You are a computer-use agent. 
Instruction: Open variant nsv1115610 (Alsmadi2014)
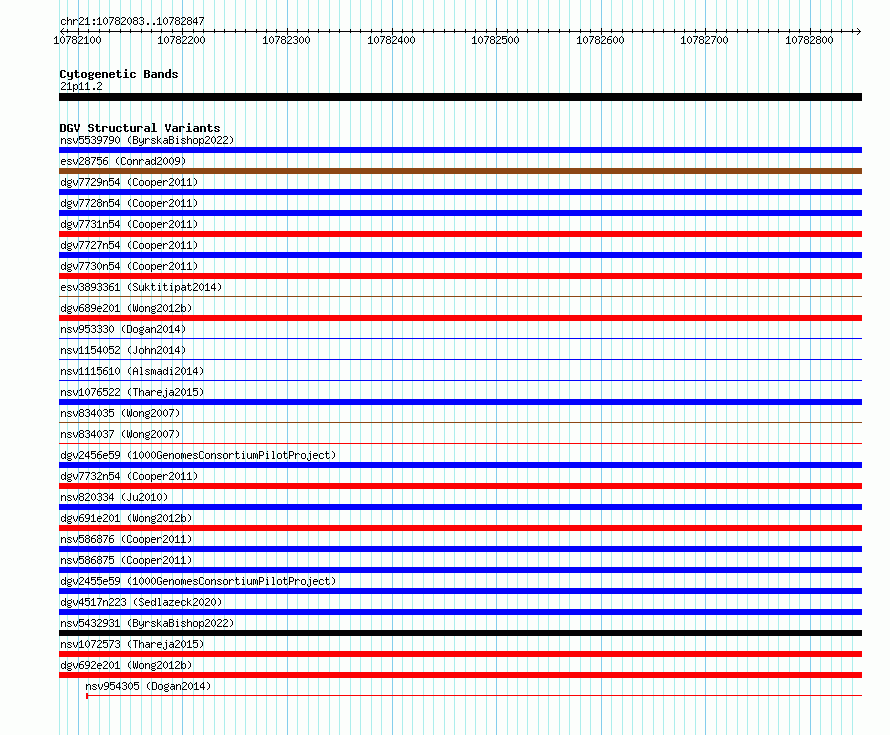click(x=132, y=371)
